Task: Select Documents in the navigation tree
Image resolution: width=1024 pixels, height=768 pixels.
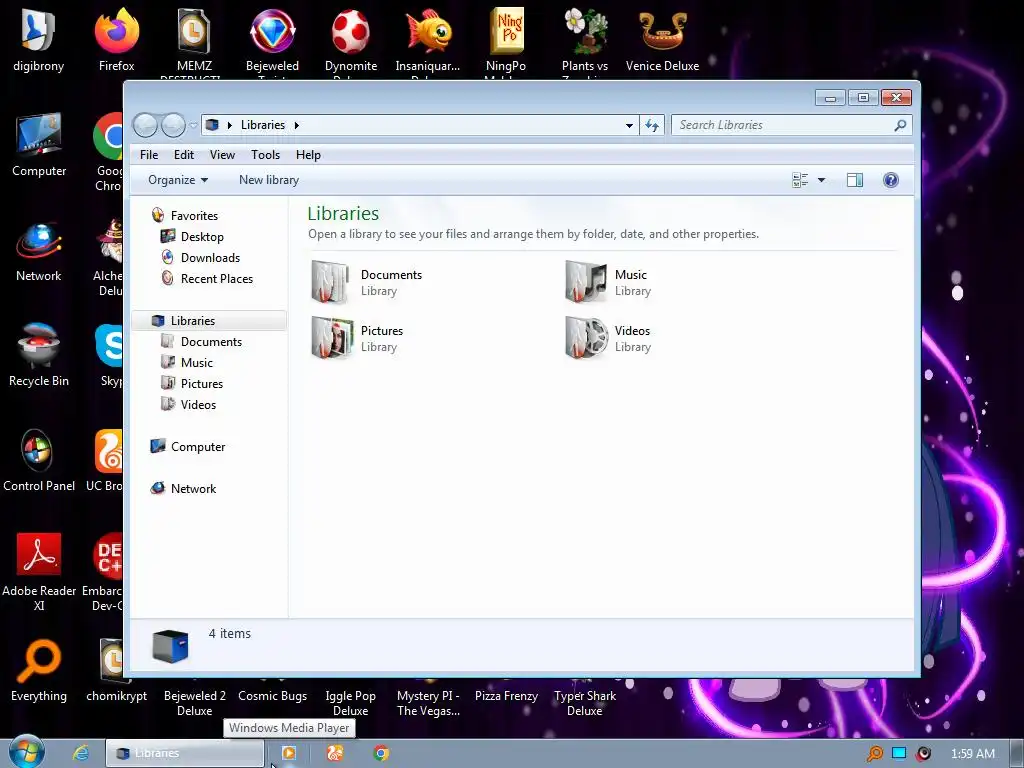Action: coord(202,342)
